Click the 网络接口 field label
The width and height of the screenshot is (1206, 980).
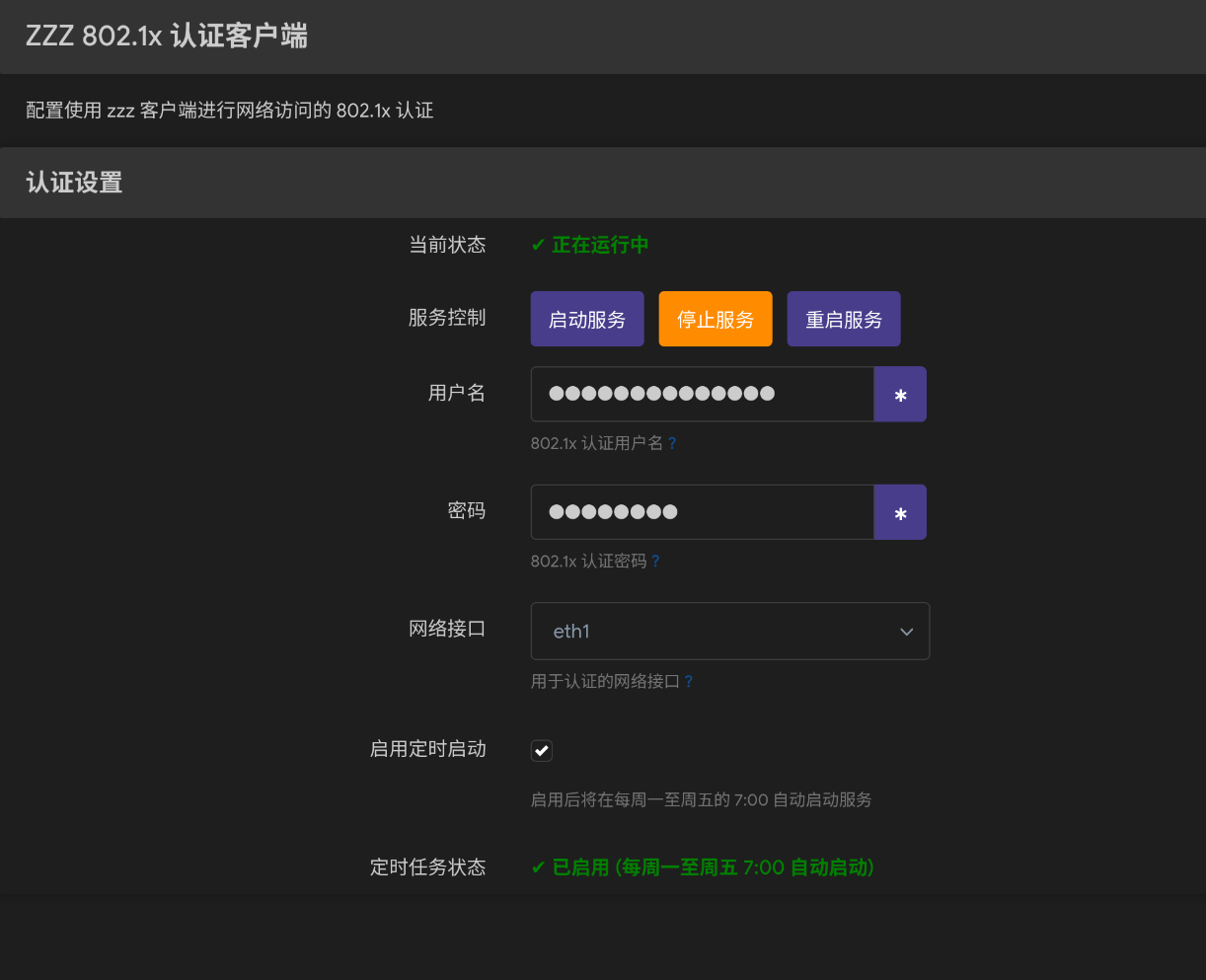447,629
